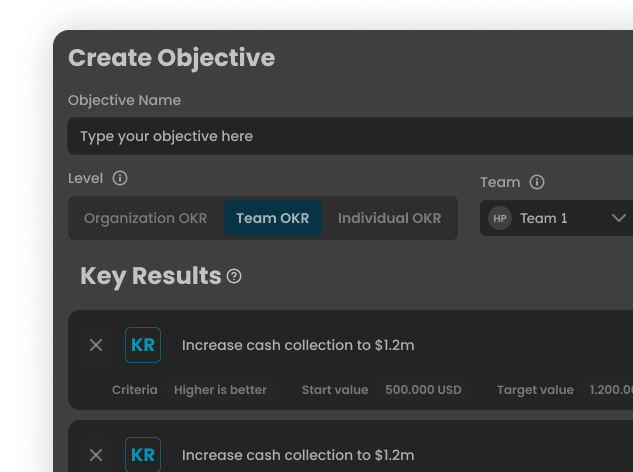Image resolution: width=633 pixels, height=472 pixels.
Task: Click the second Increase cash collection title
Action: click(298, 455)
